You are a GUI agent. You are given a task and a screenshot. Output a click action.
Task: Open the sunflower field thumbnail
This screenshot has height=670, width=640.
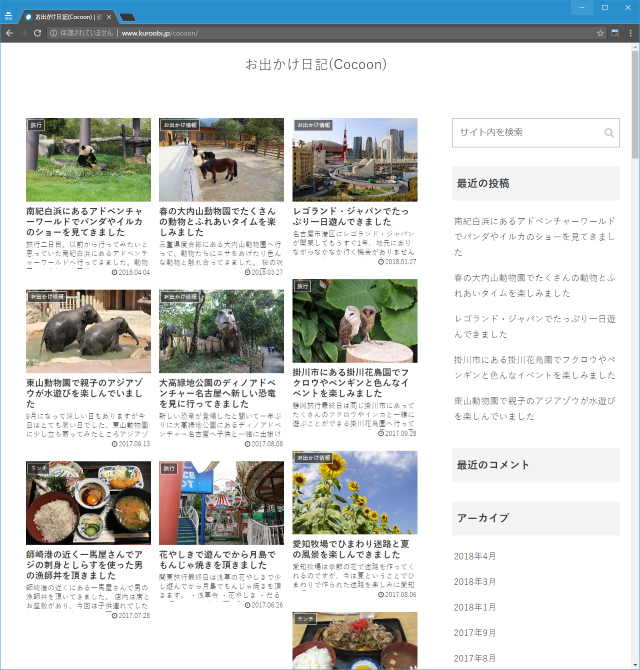[x=355, y=492]
